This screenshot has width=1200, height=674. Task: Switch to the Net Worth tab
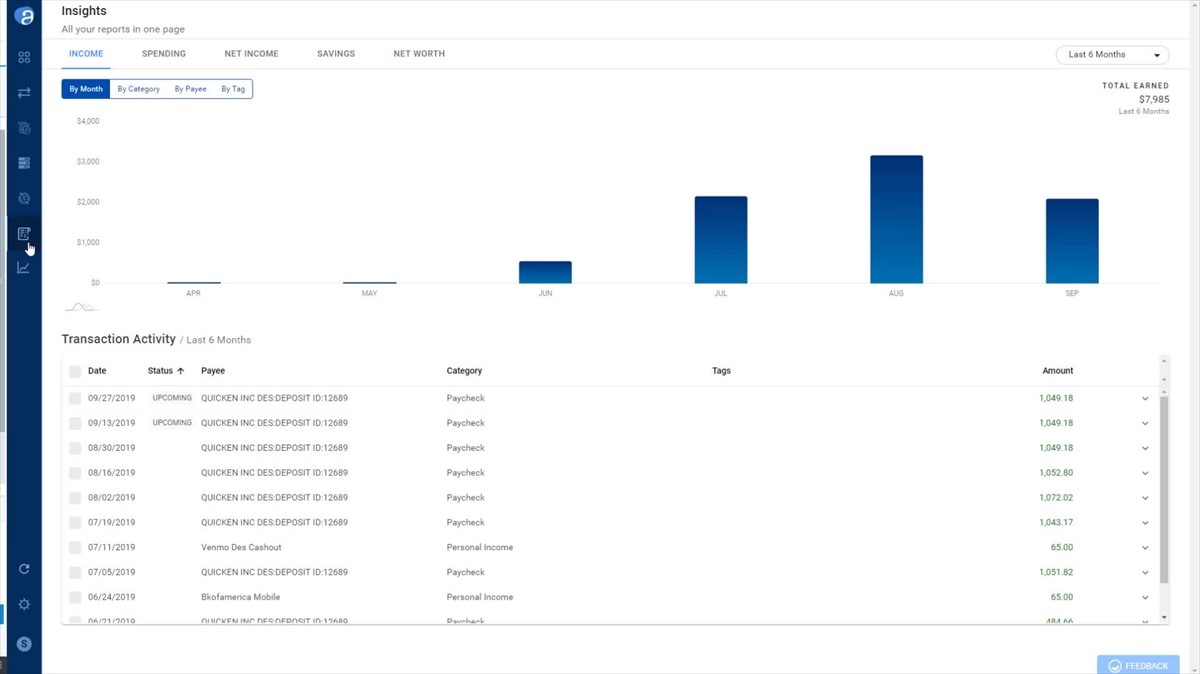[x=419, y=54]
